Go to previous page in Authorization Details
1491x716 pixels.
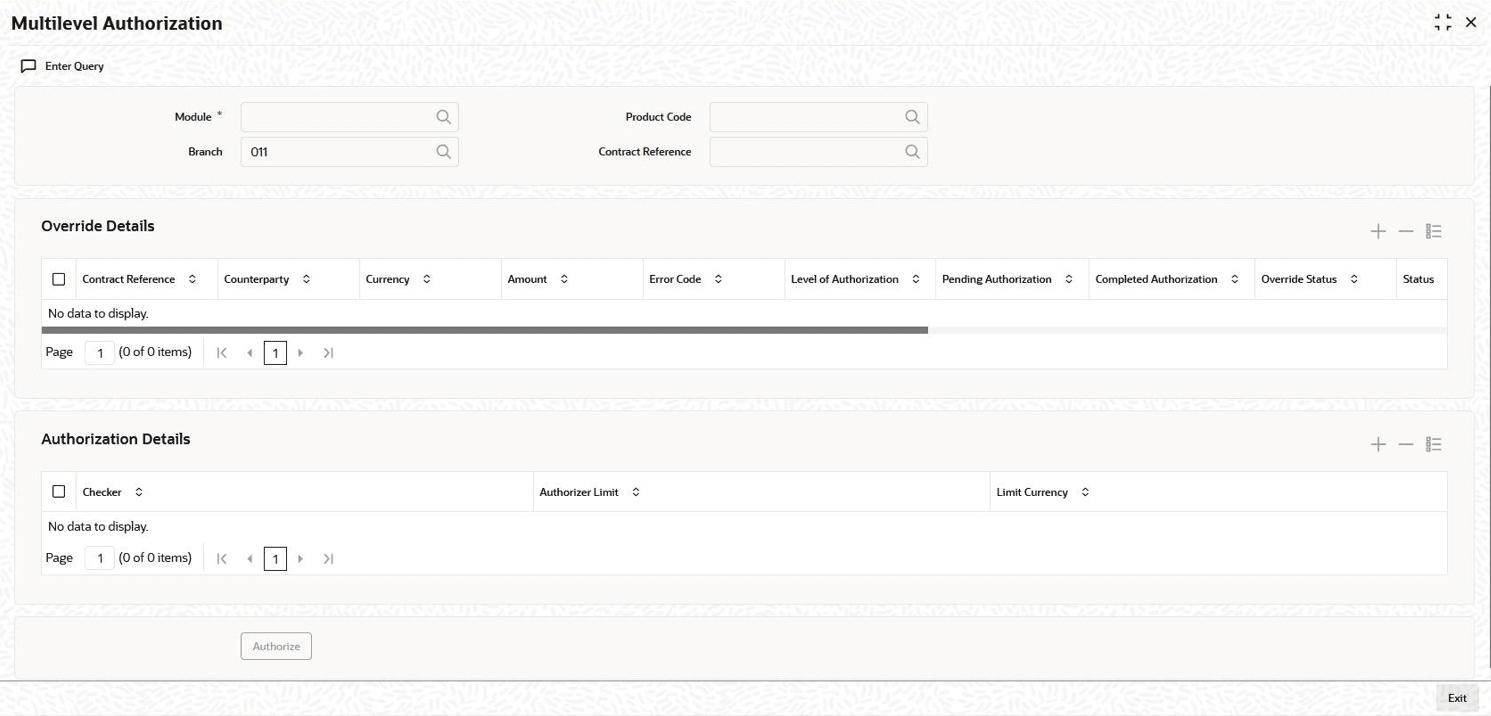point(249,559)
